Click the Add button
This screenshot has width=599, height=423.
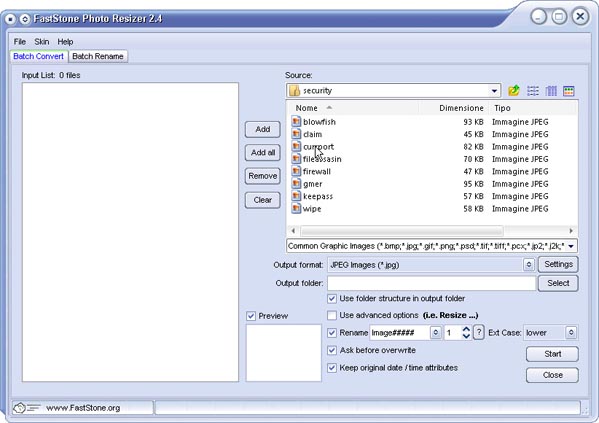(262, 129)
